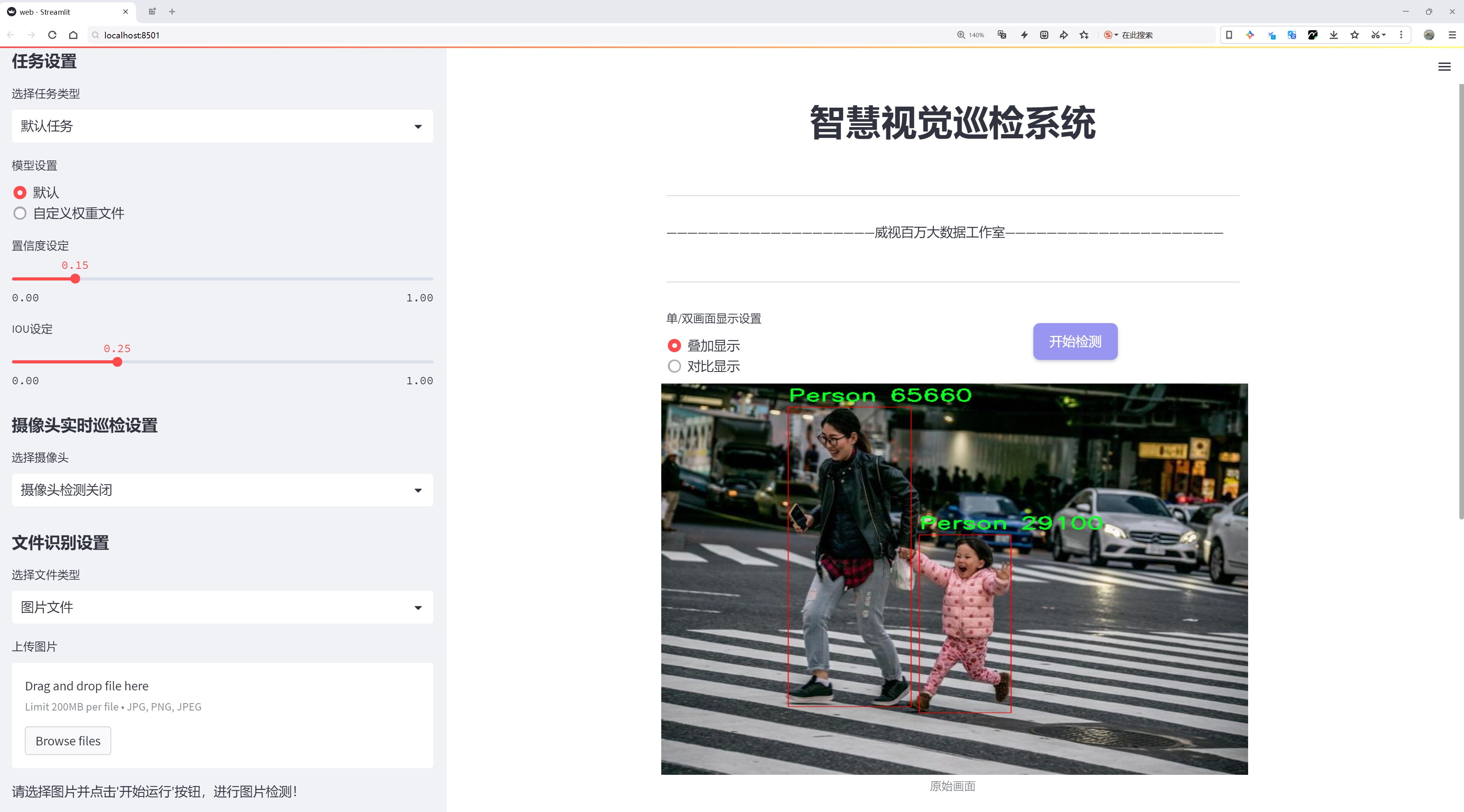1464x812 pixels.
Task: Click the Browse files button
Action: tap(67, 741)
